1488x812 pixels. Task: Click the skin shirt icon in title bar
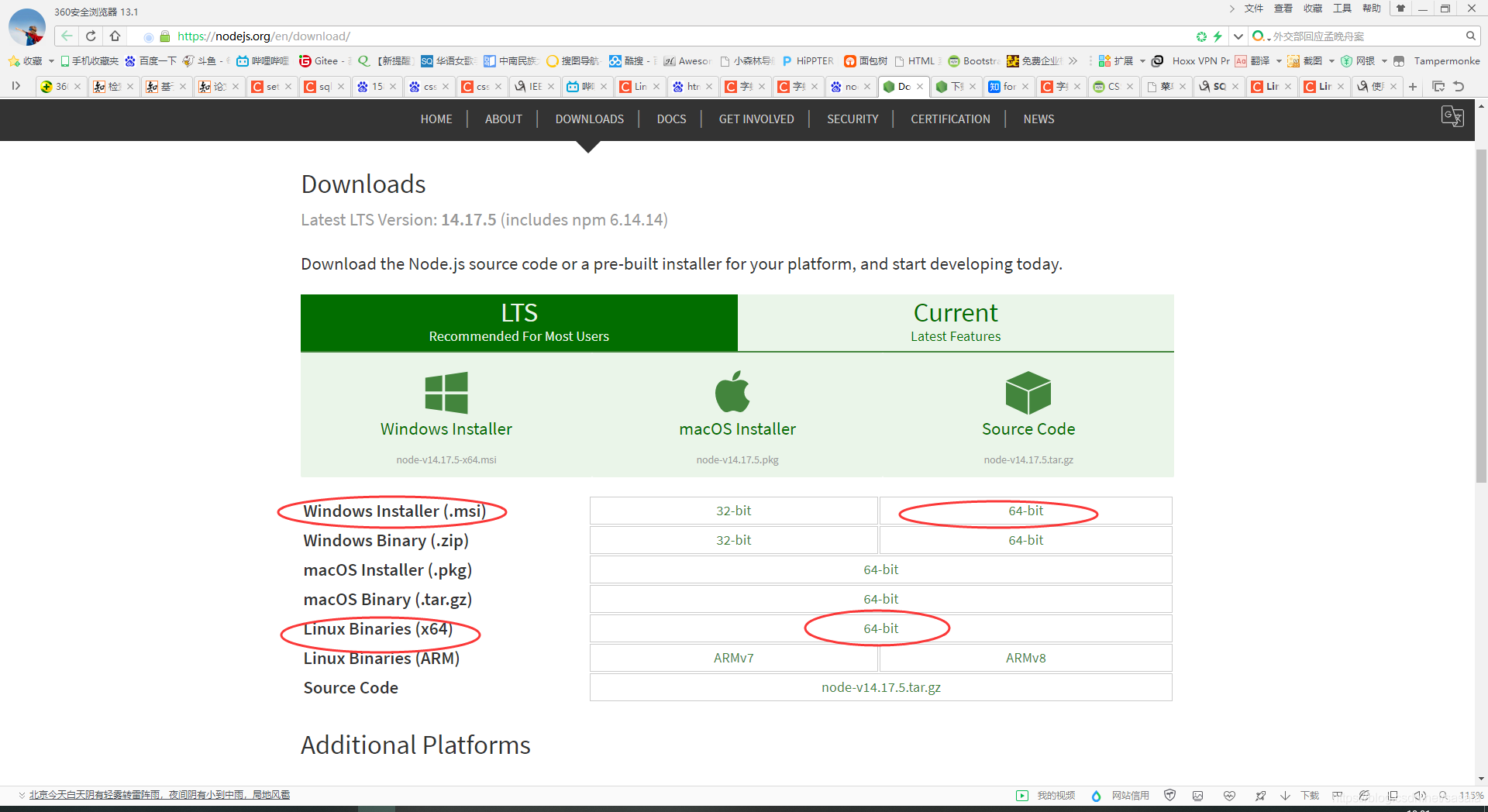(x=1400, y=9)
